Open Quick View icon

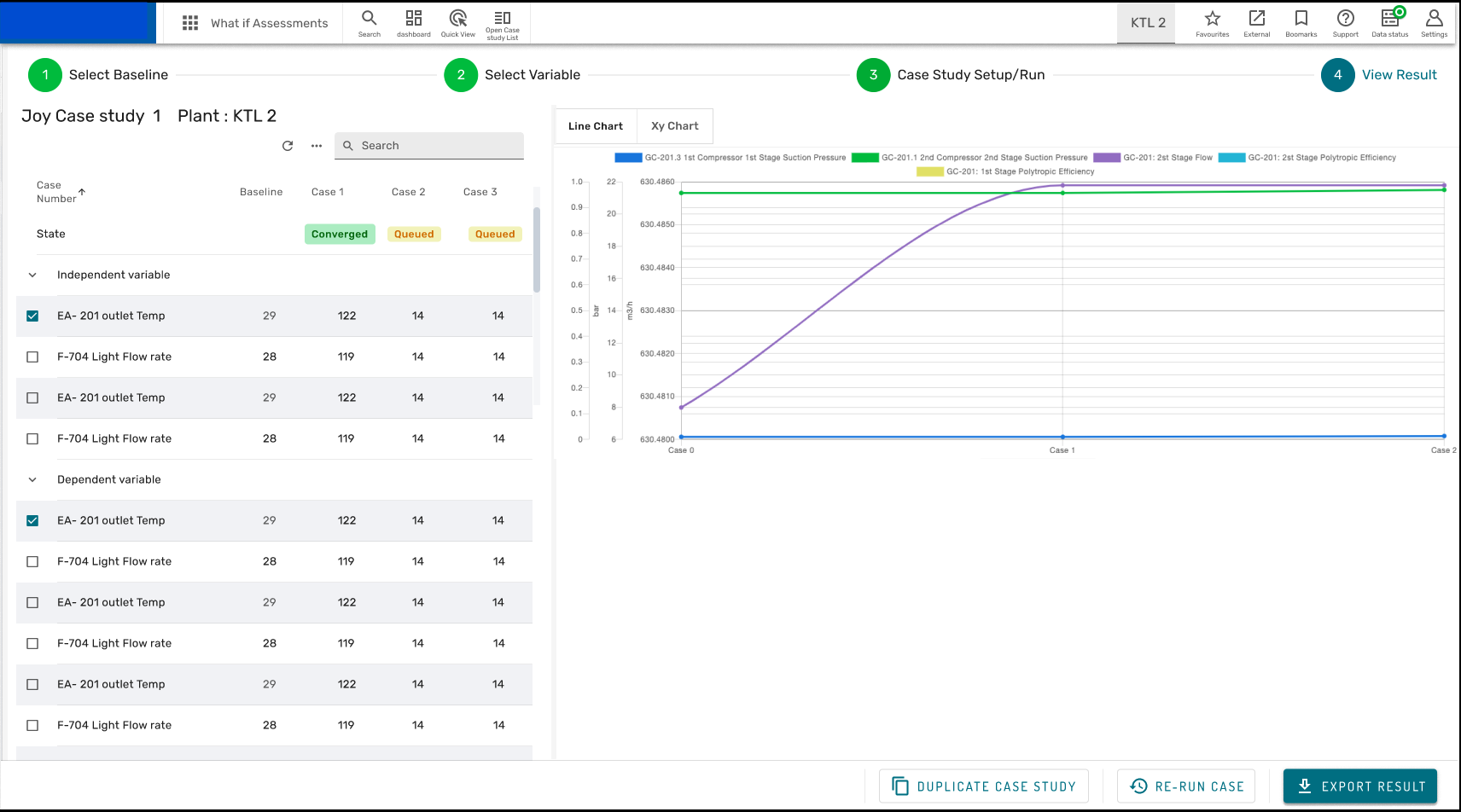point(458,19)
